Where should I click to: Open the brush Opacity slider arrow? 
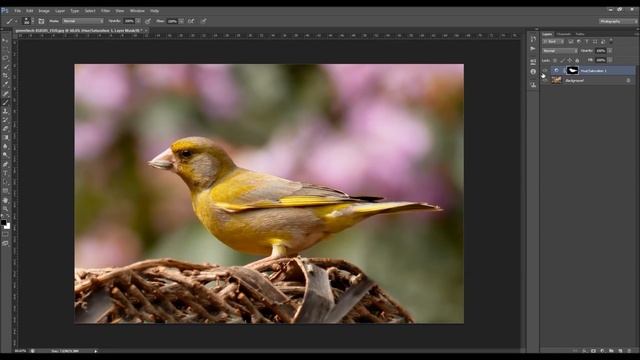click(138, 21)
